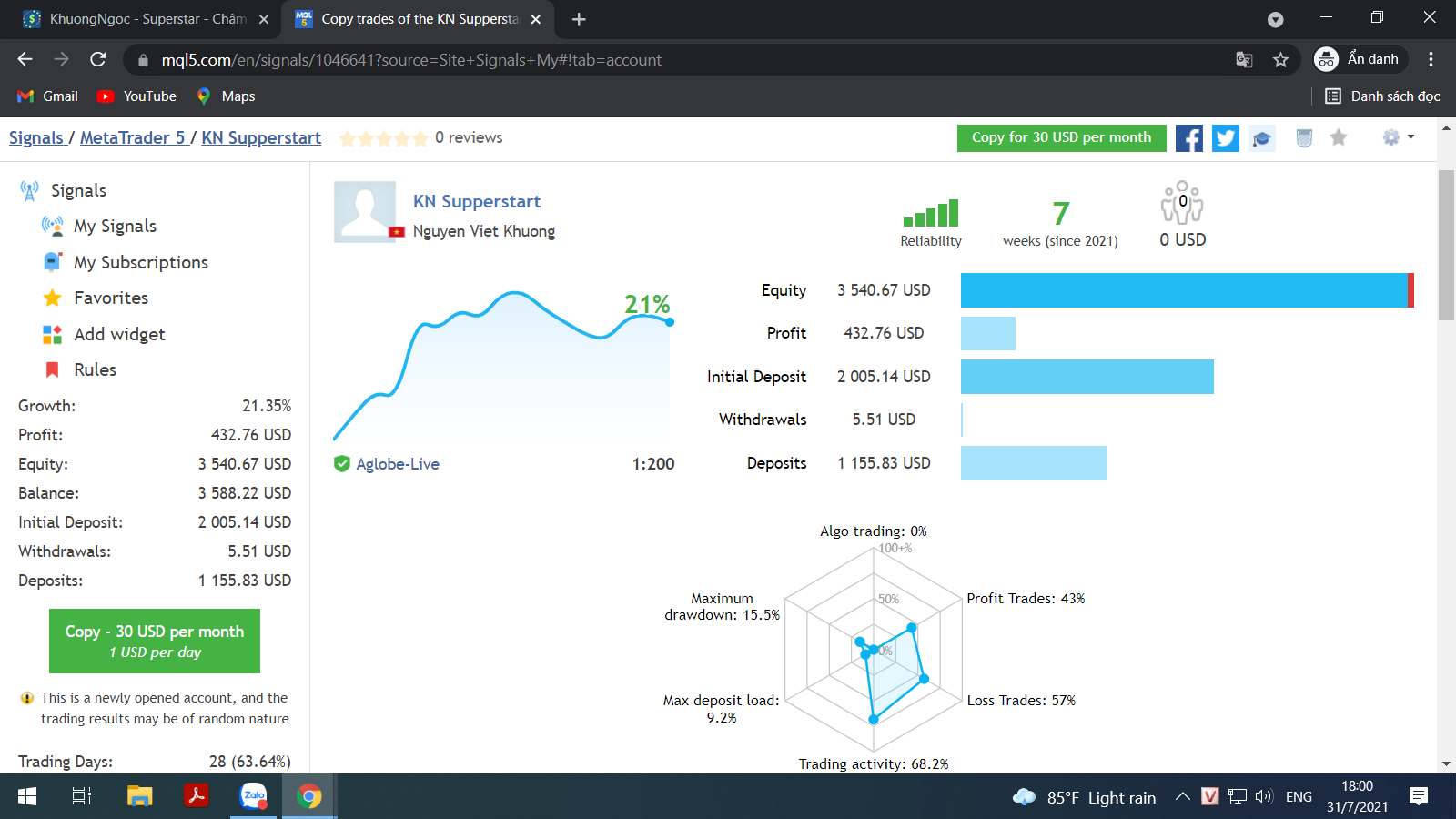This screenshot has width=1456, height=819.
Task: Launch Adobe Acrobat from the taskbar
Action: [x=197, y=797]
